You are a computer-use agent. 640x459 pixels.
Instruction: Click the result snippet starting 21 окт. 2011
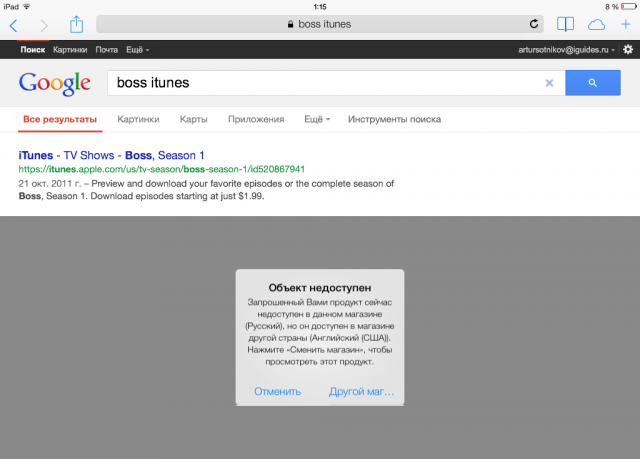coord(206,190)
